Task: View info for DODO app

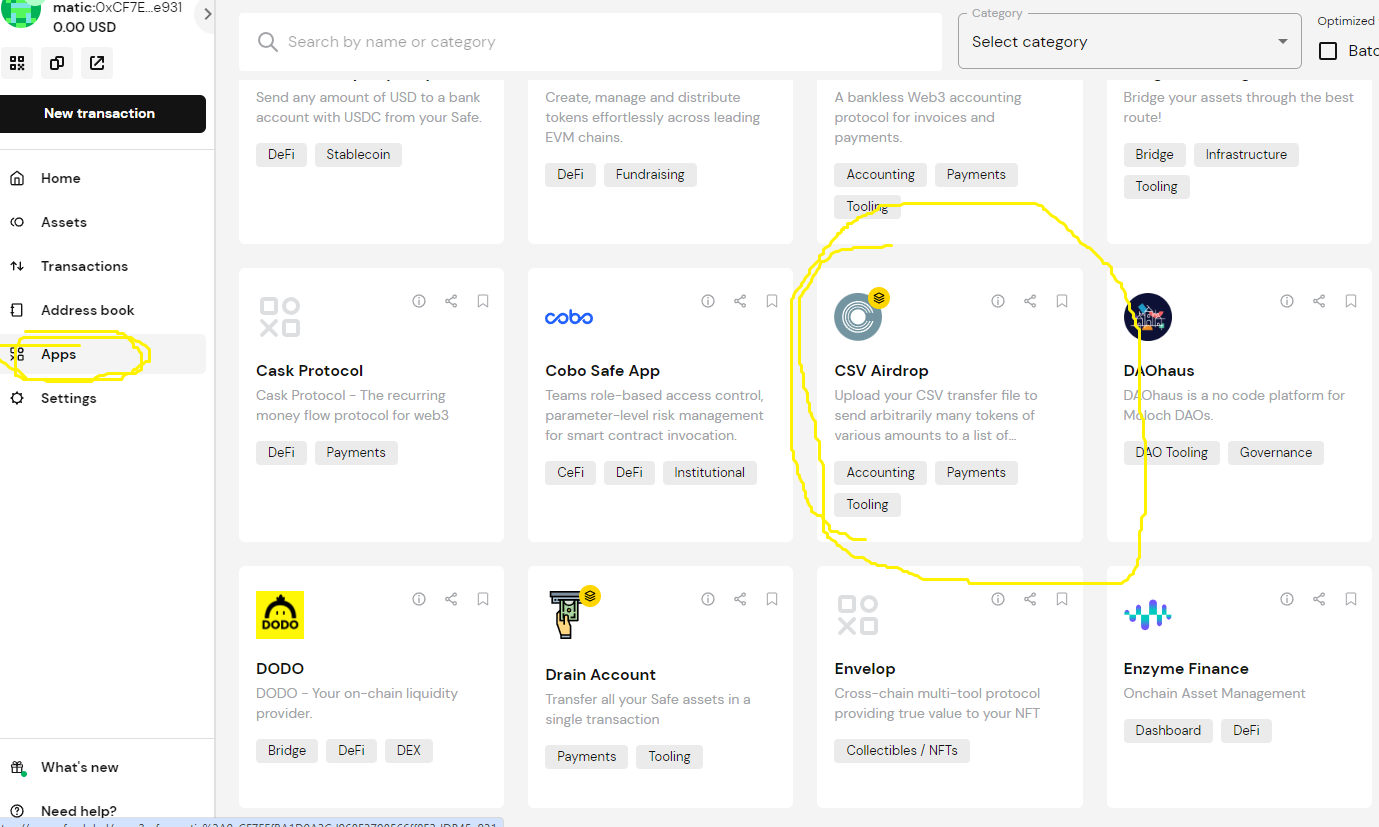Action: [x=419, y=599]
